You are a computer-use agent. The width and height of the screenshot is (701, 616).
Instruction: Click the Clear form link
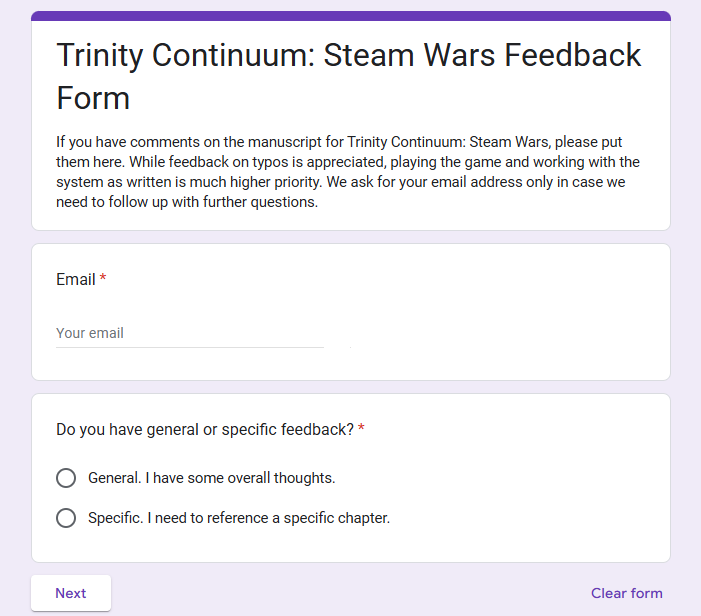point(626,593)
